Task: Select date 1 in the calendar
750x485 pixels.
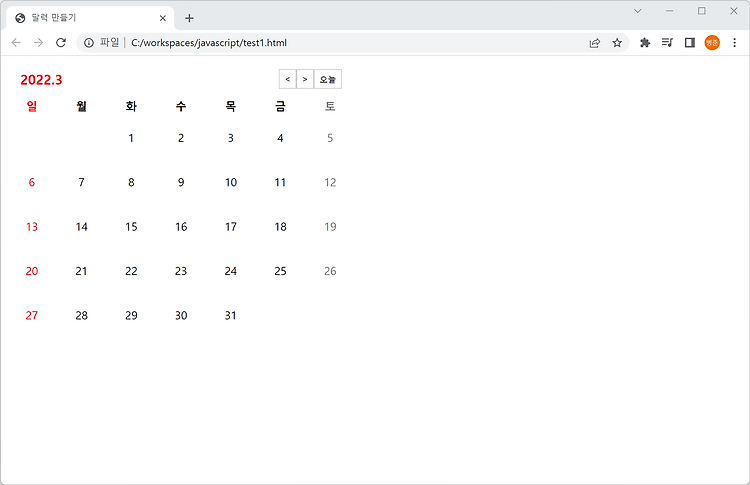Action: point(131,138)
